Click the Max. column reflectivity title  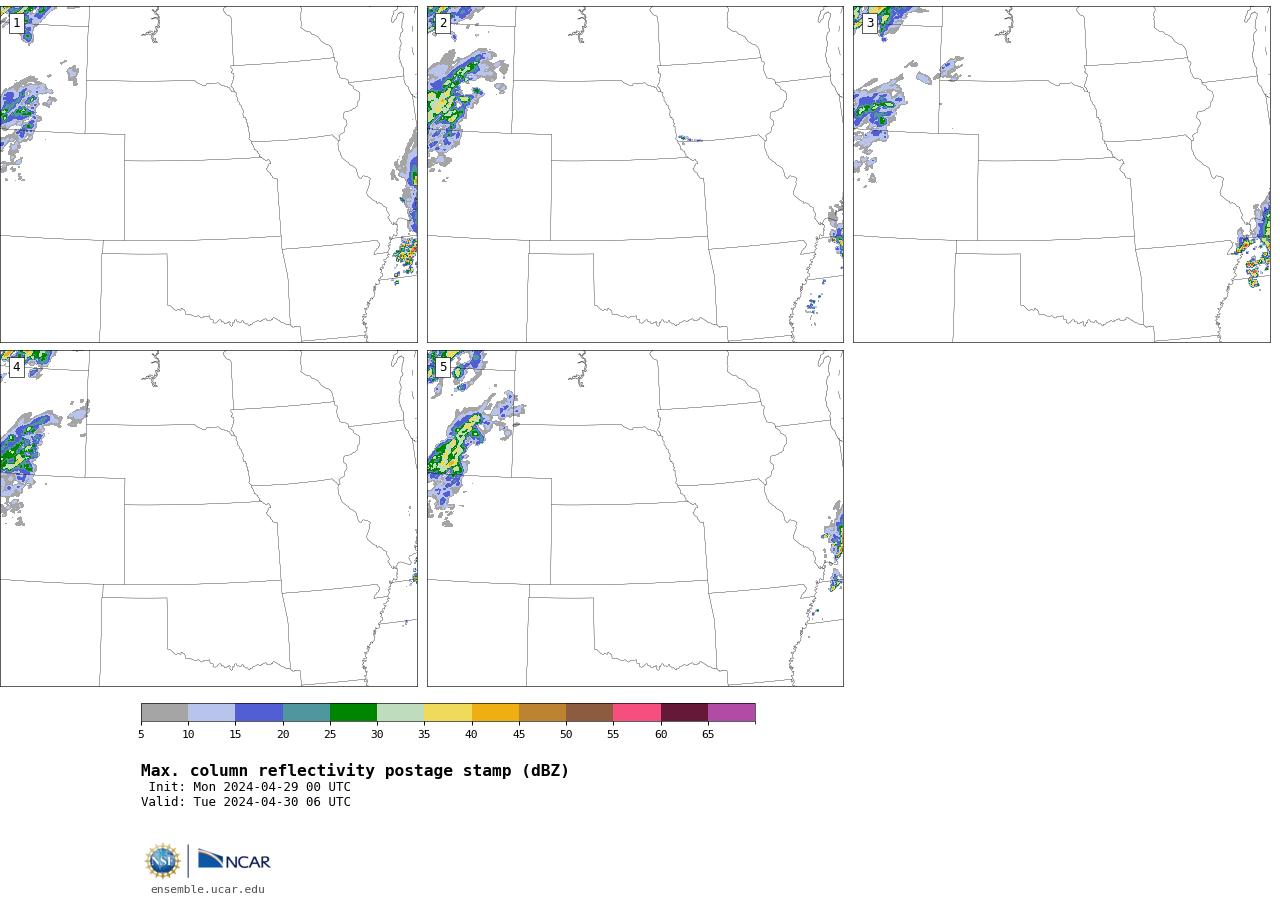click(355, 771)
